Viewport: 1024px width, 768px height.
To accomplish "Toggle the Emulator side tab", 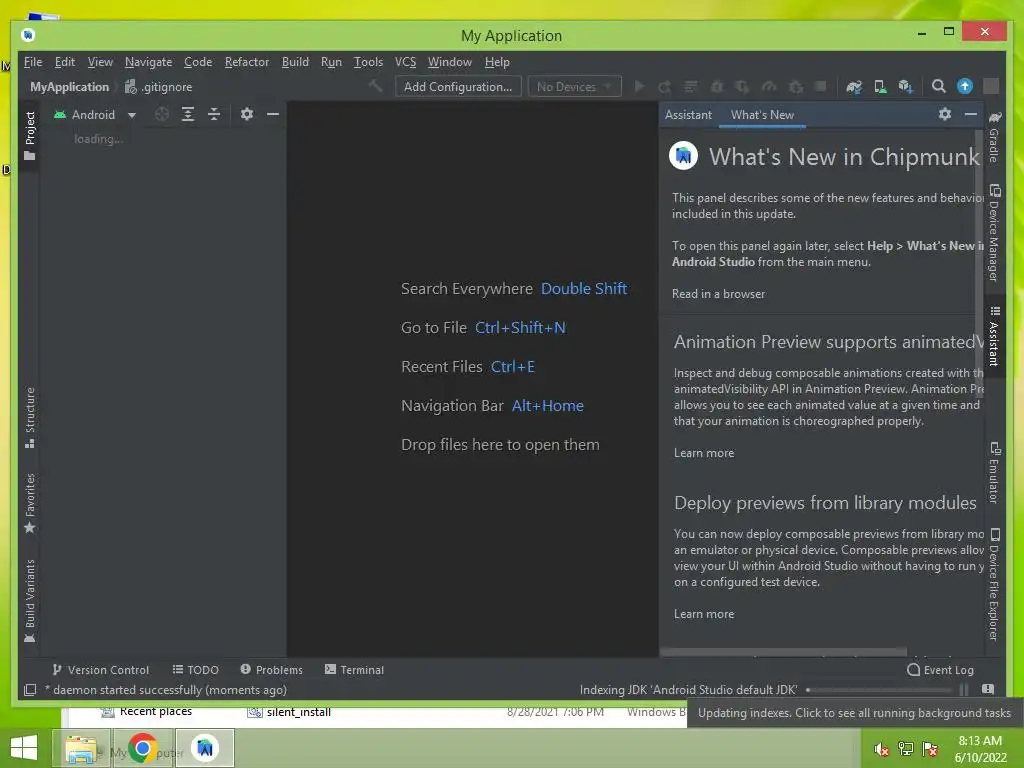I will pyautogui.click(x=994, y=473).
